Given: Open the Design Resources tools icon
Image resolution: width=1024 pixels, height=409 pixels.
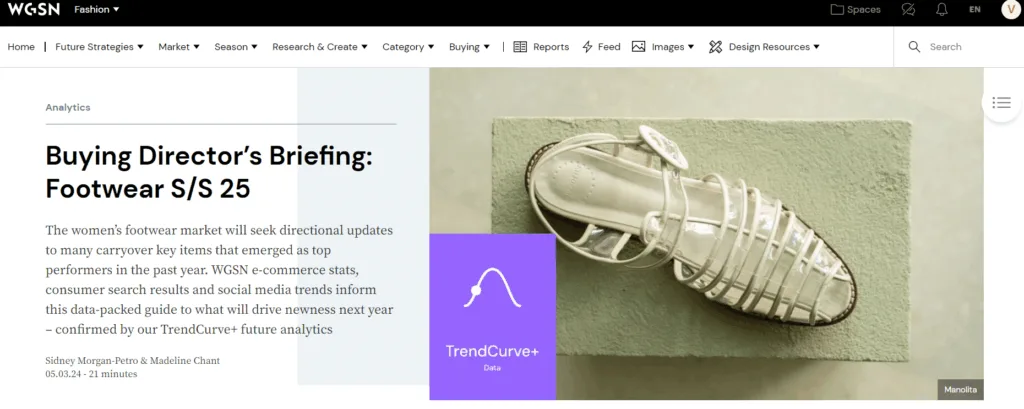Looking at the screenshot, I should point(716,47).
